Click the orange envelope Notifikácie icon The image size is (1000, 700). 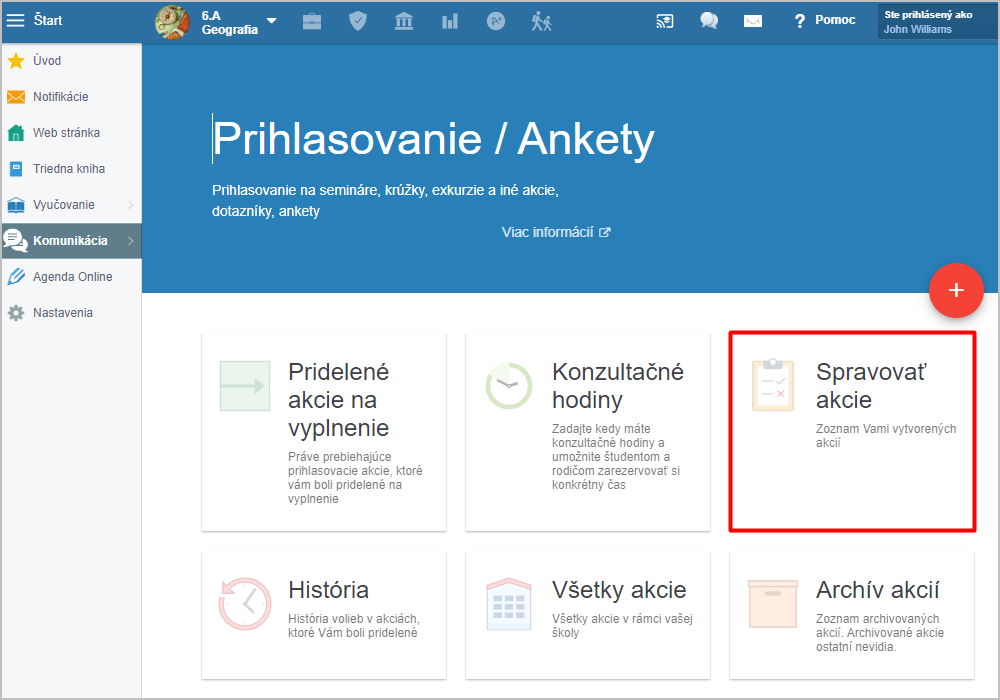(16, 97)
